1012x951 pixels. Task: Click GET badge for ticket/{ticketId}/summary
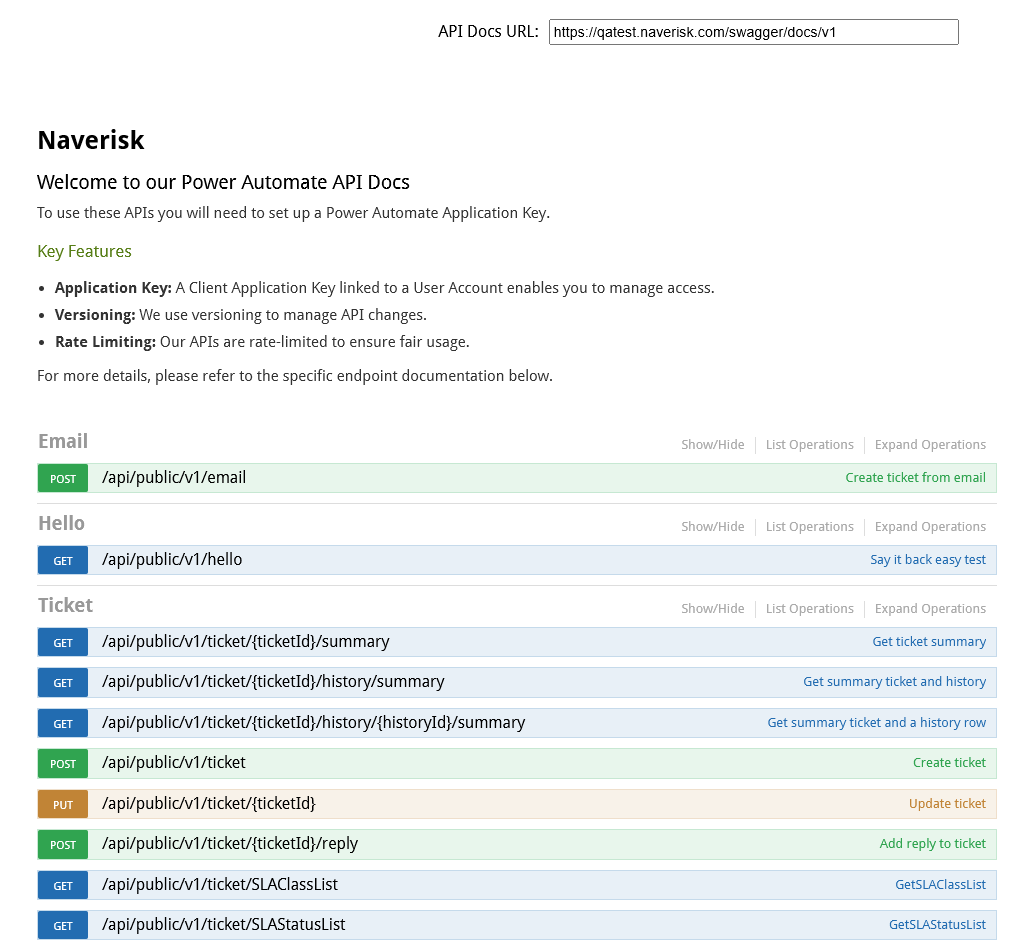(x=63, y=642)
